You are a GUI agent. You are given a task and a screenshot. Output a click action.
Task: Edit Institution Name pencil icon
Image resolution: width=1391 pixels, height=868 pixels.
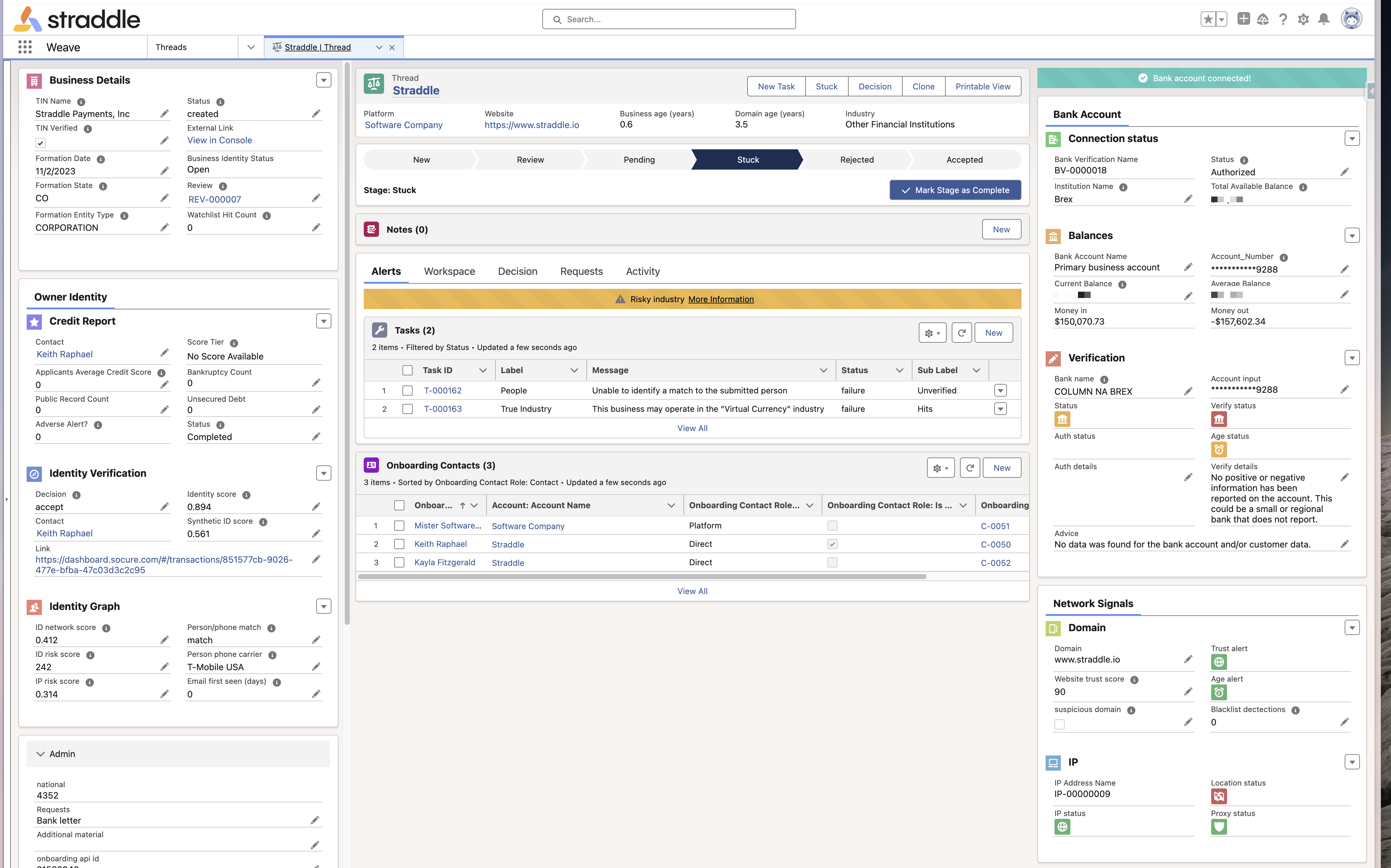point(1188,199)
